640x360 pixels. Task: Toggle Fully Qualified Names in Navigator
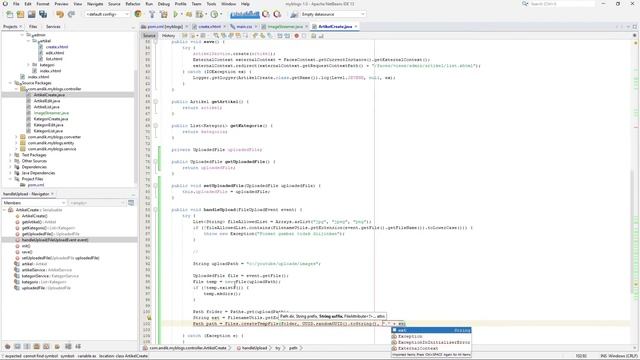pos(57,347)
